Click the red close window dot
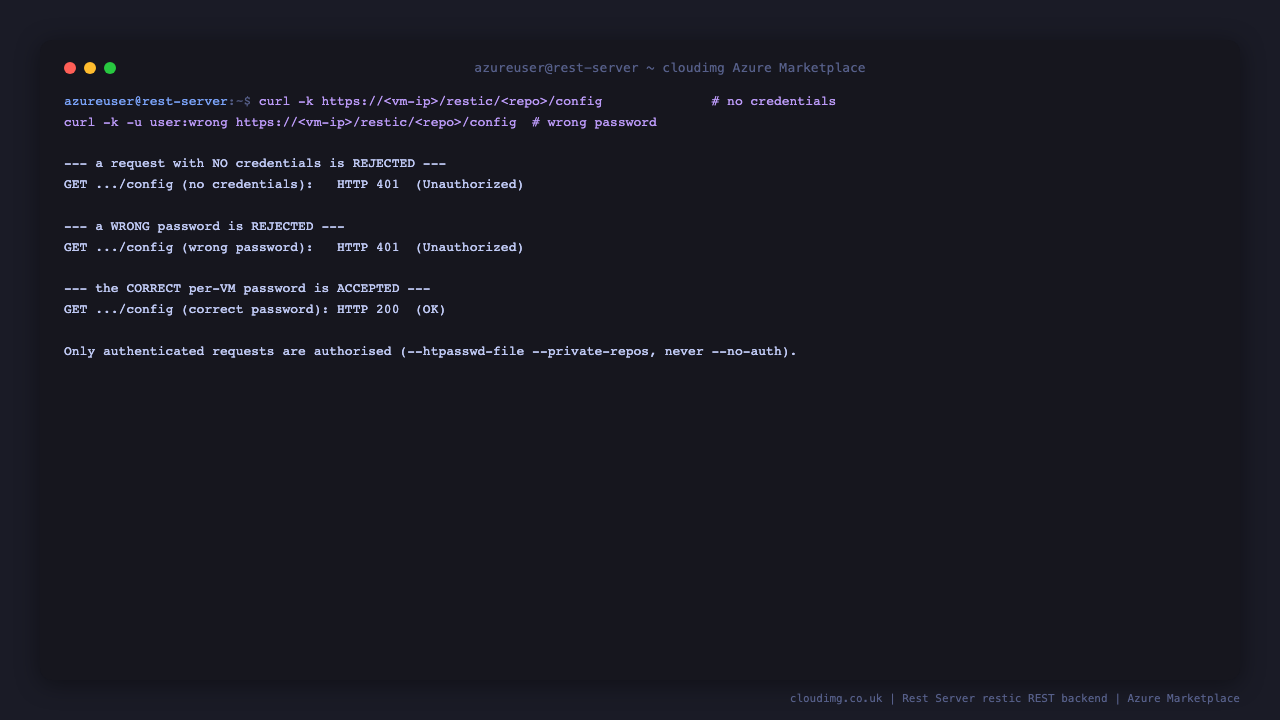Viewport: 1280px width, 720px height. click(x=70, y=68)
